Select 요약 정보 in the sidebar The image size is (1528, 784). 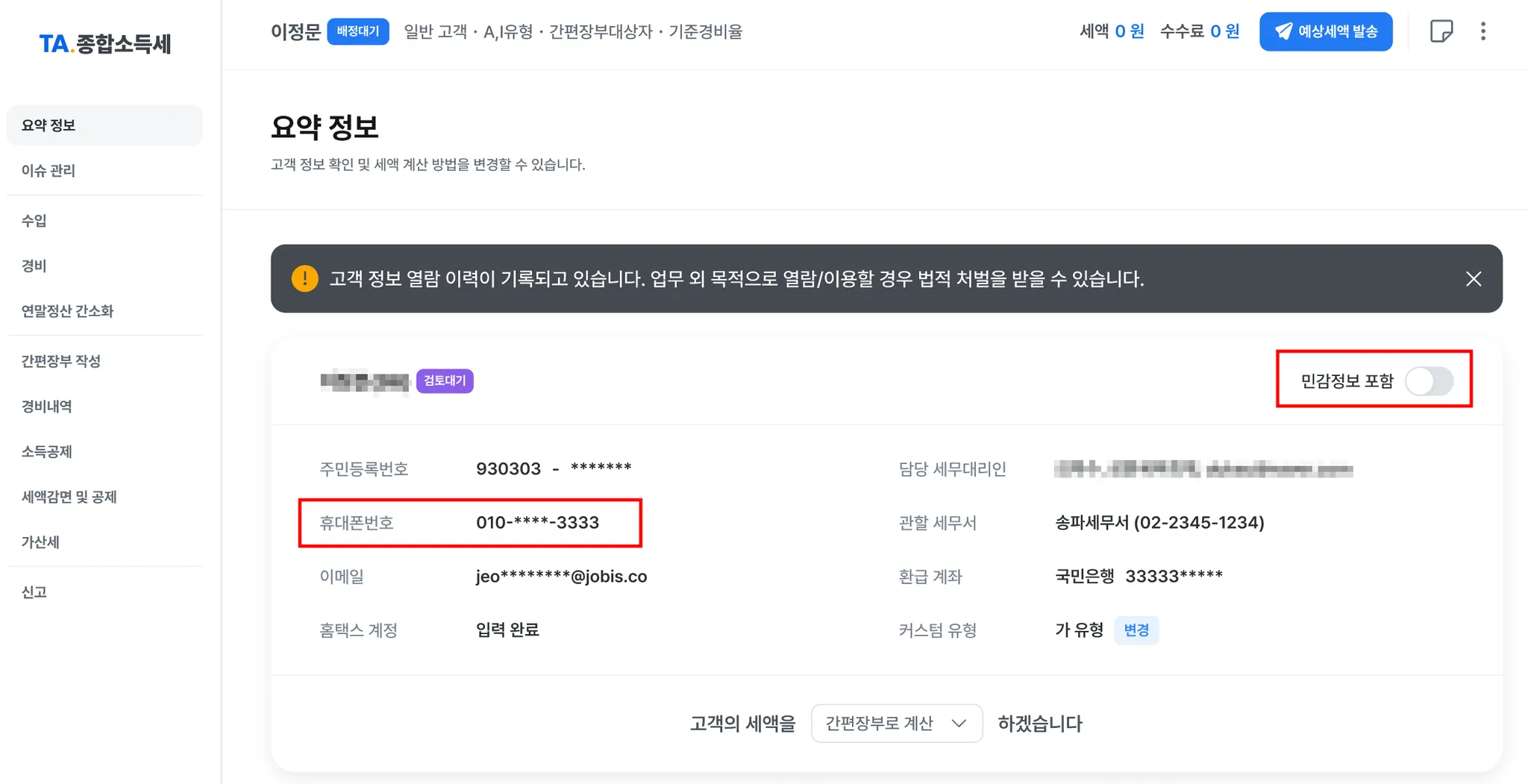pos(104,125)
